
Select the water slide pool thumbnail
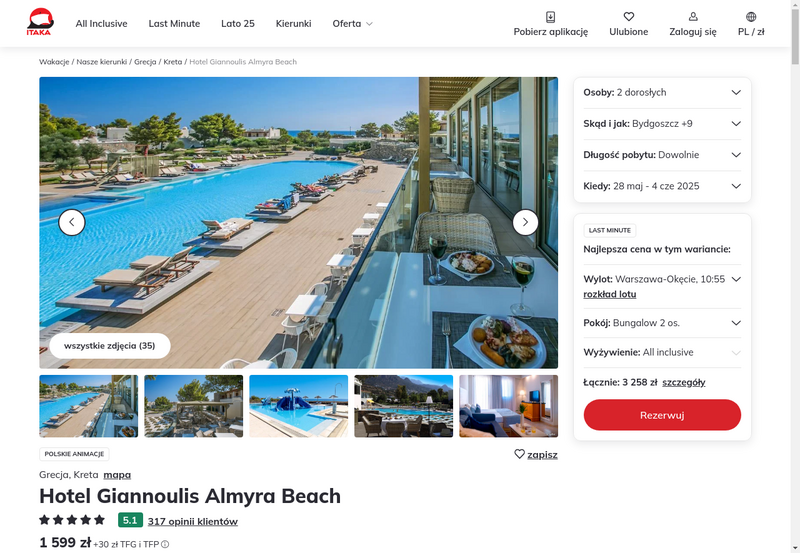[x=298, y=406]
